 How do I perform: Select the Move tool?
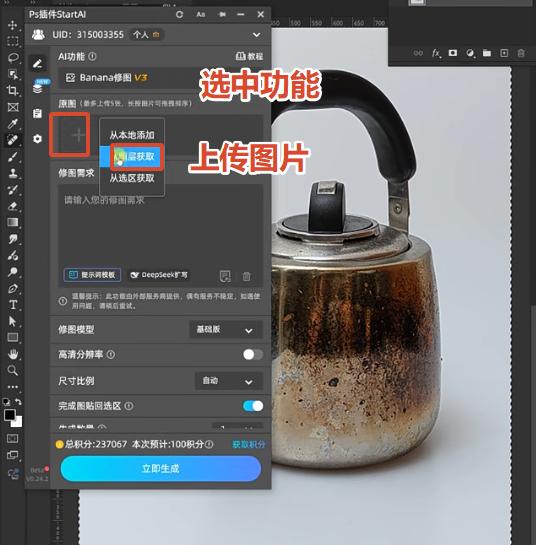(x=13, y=25)
